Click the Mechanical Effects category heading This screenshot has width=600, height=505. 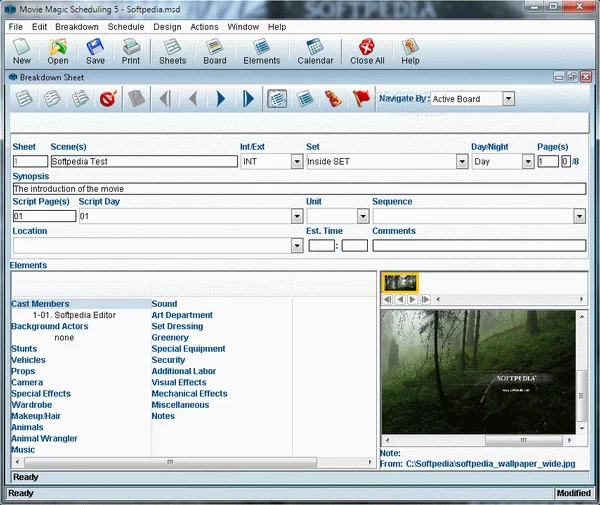coord(189,394)
